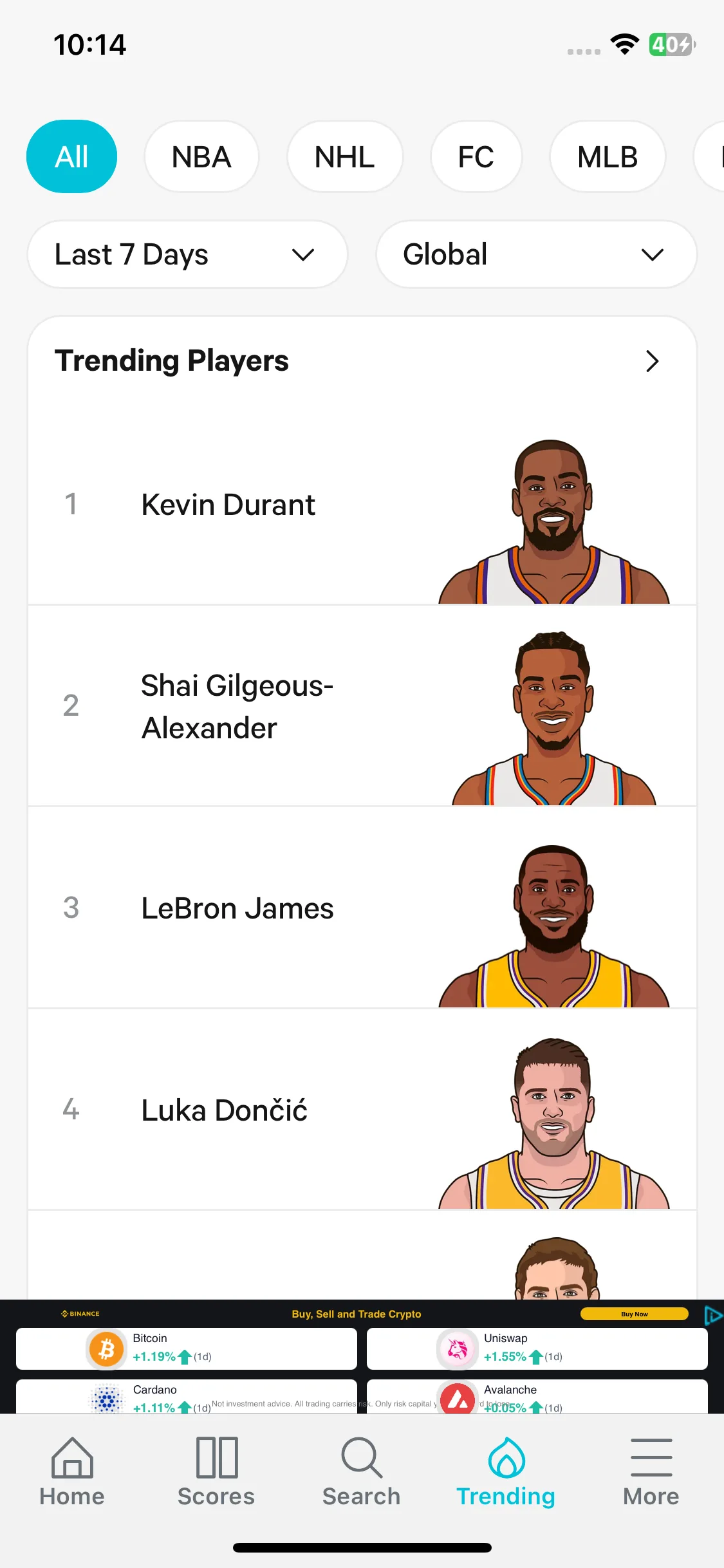Tap the Uniswap unicorn icon

click(x=458, y=1349)
